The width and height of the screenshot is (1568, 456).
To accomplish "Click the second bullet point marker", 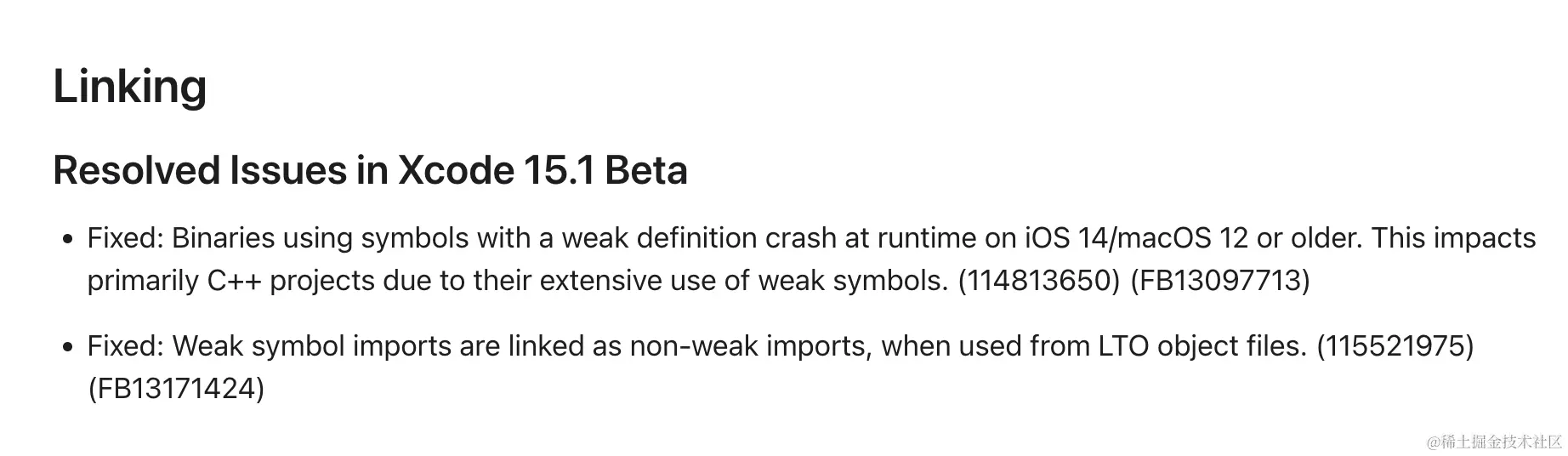I will pos(69,347).
